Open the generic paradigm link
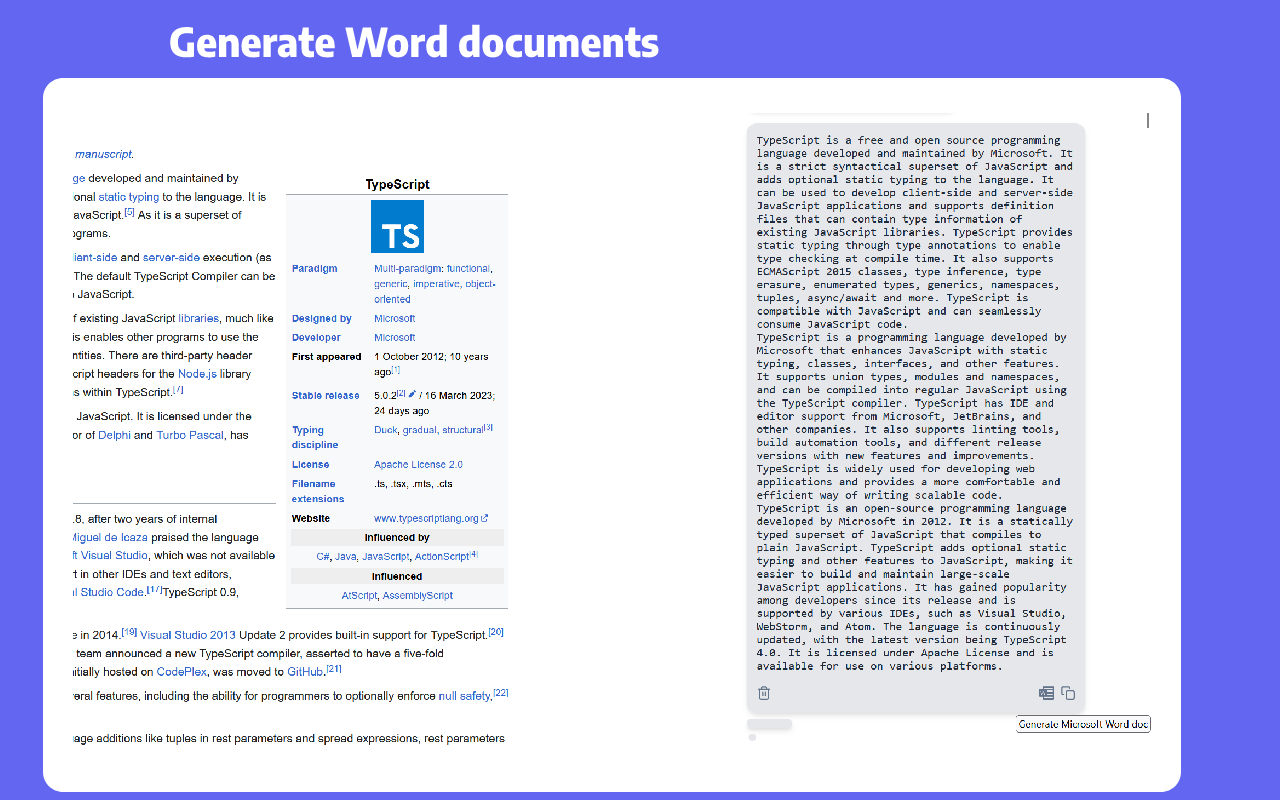 point(391,284)
